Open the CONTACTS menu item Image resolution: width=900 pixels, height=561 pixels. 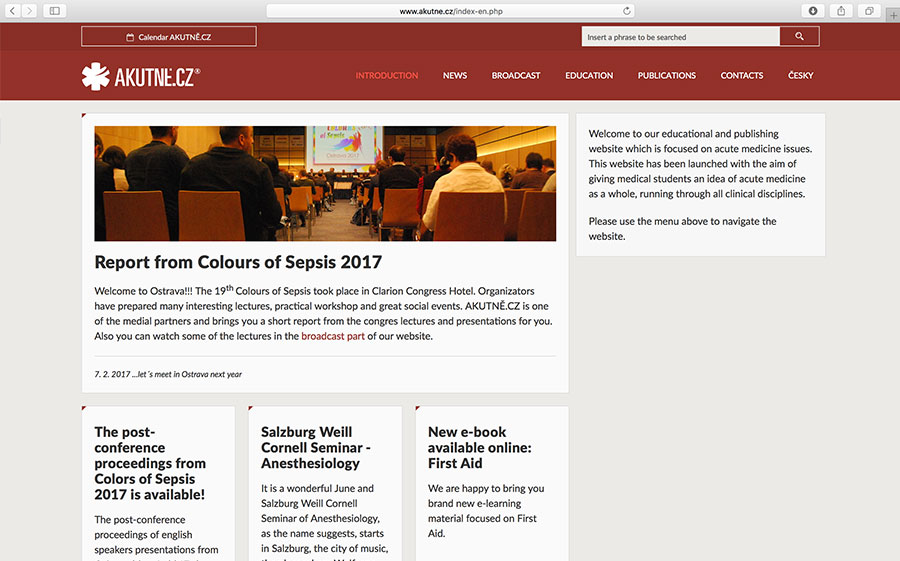point(742,75)
